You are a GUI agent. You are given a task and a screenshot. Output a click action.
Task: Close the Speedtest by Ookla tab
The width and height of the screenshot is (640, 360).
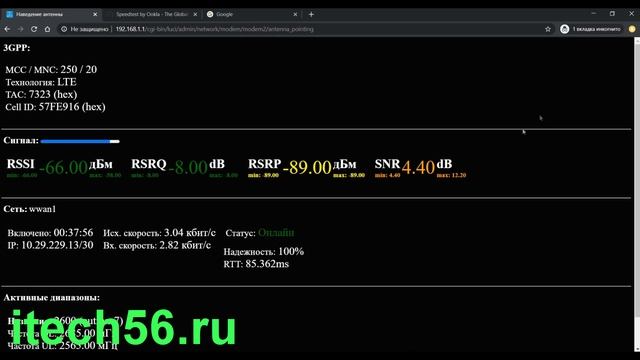tap(195, 14)
